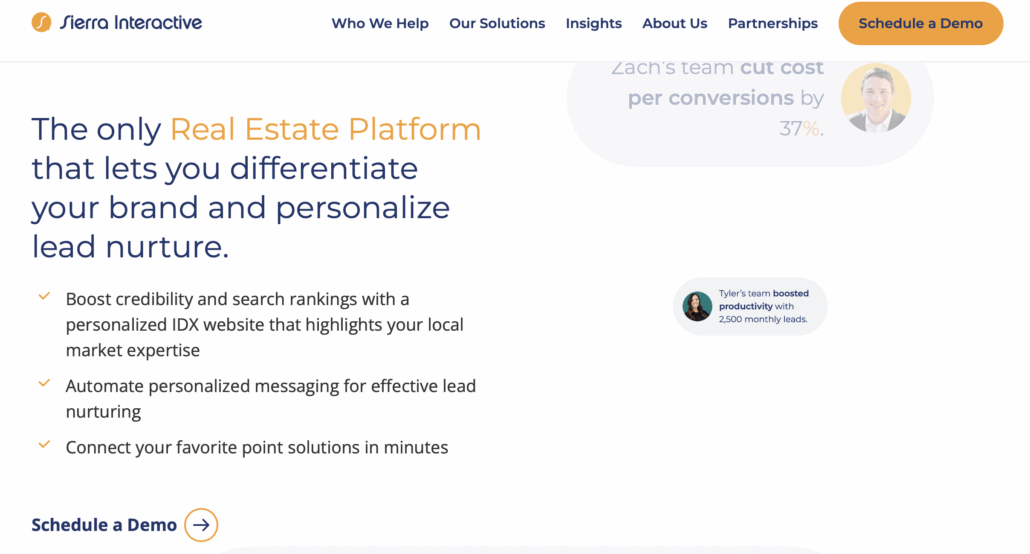The width and height of the screenshot is (1030, 554).
Task: Click the checkmark beside Boost credibility
Action: (x=44, y=296)
